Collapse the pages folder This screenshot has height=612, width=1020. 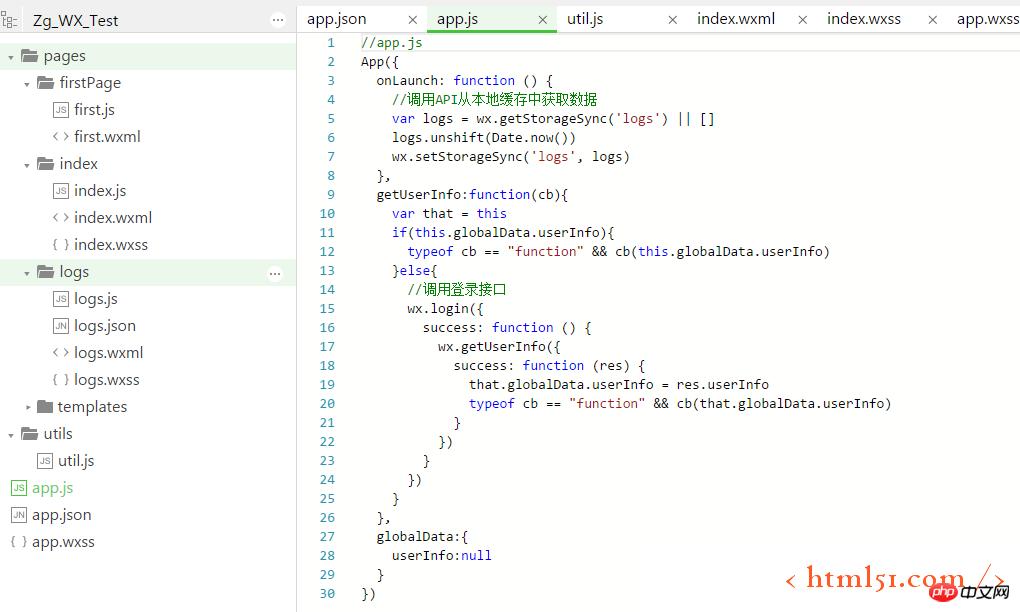pos(11,57)
